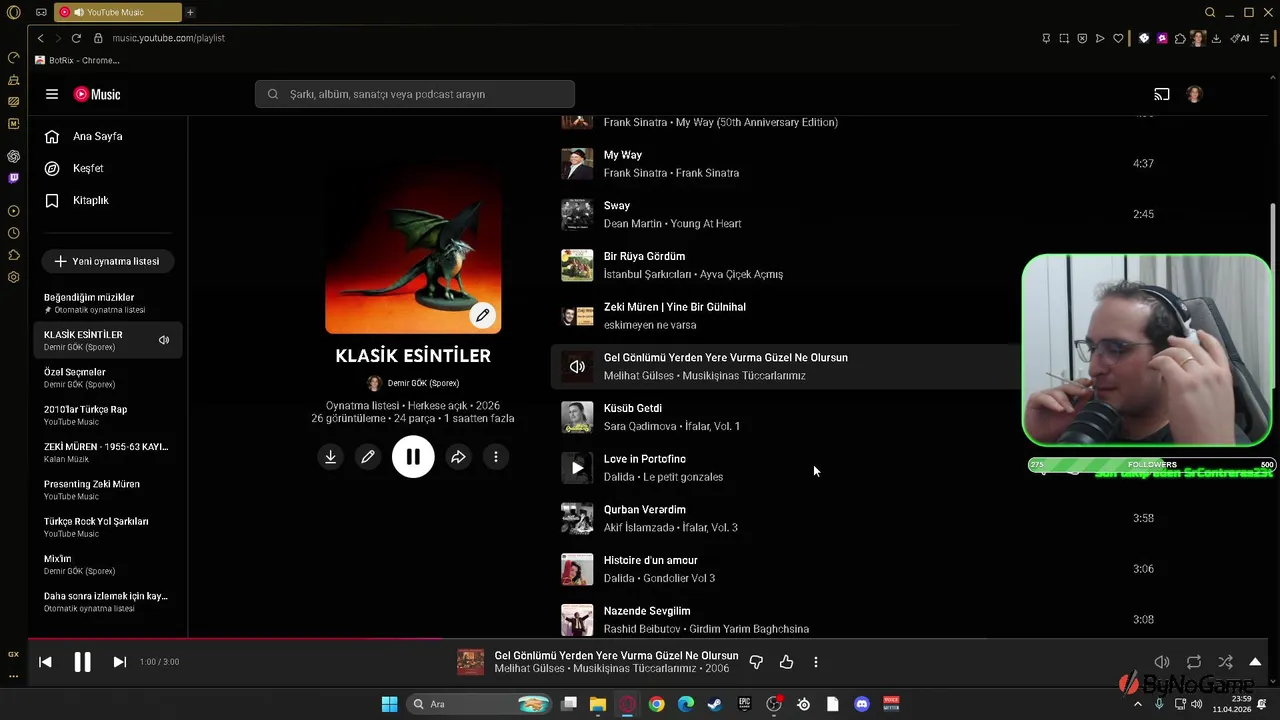1280x720 pixels.
Task: Open 2010'lar Türkçe Rap playlist
Action: click(x=108, y=415)
